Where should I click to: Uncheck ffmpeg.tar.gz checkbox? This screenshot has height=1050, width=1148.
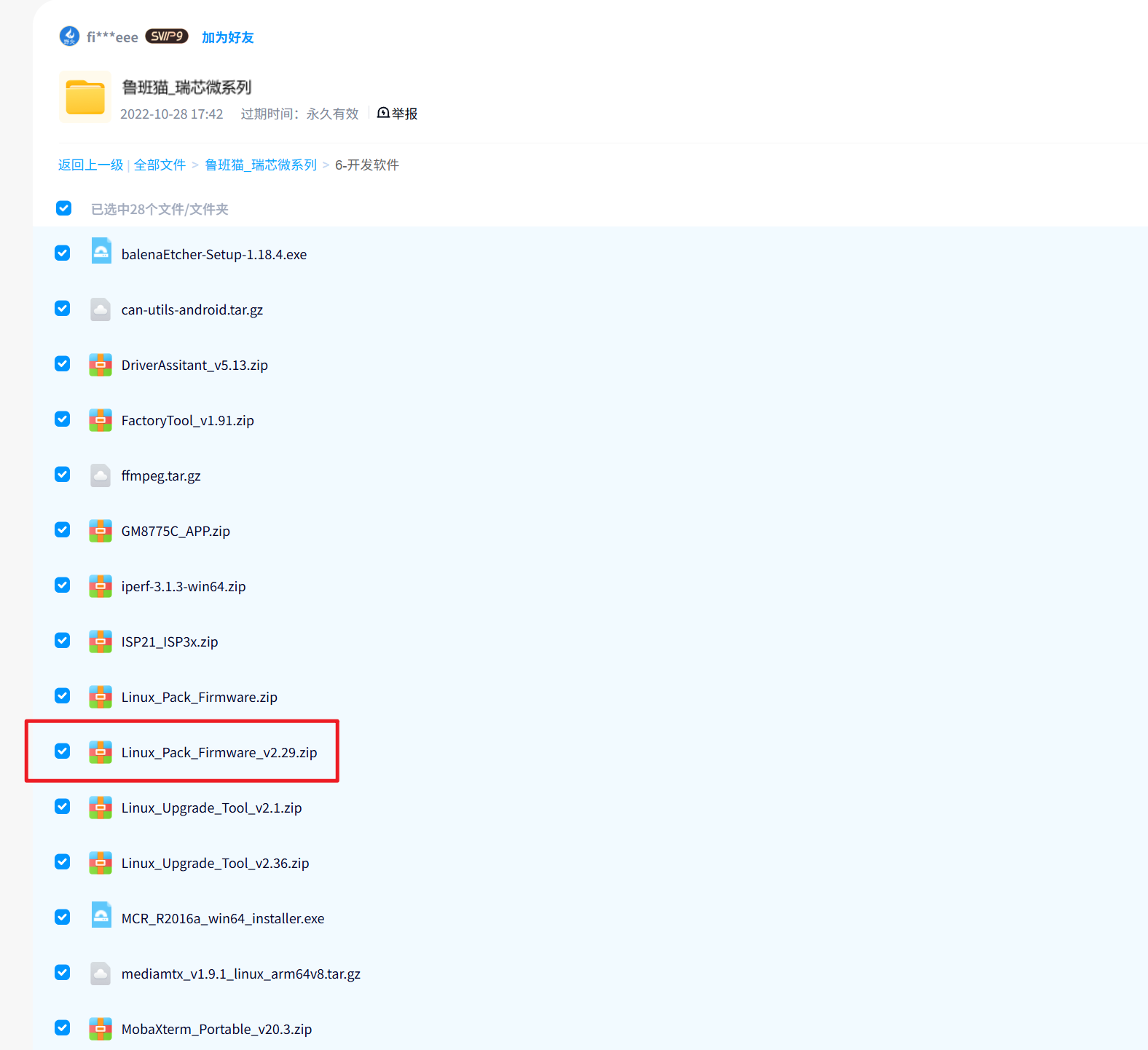pyautogui.click(x=63, y=474)
